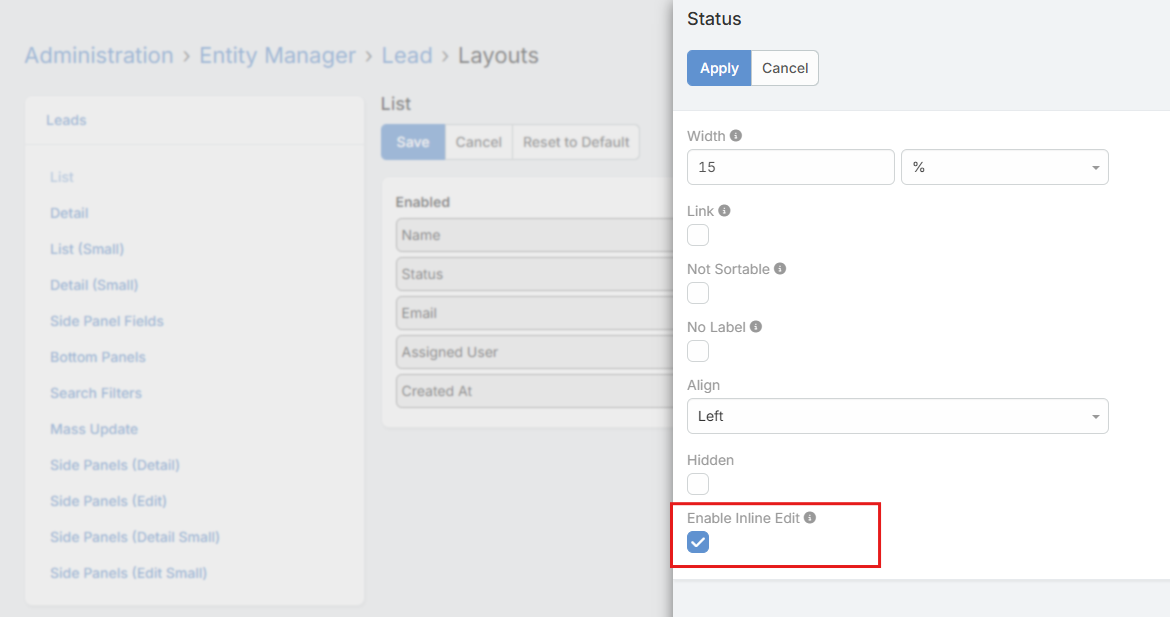Image resolution: width=1170 pixels, height=617 pixels.
Task: Open the Width info tooltip icon
Action: click(x=737, y=135)
